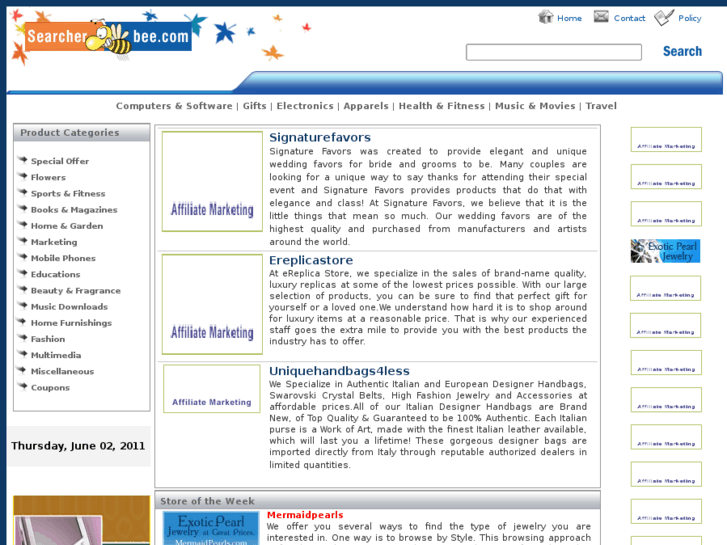The height and width of the screenshot is (545, 727).
Task: Click the sidebar room photo advertisement
Action: (82, 520)
